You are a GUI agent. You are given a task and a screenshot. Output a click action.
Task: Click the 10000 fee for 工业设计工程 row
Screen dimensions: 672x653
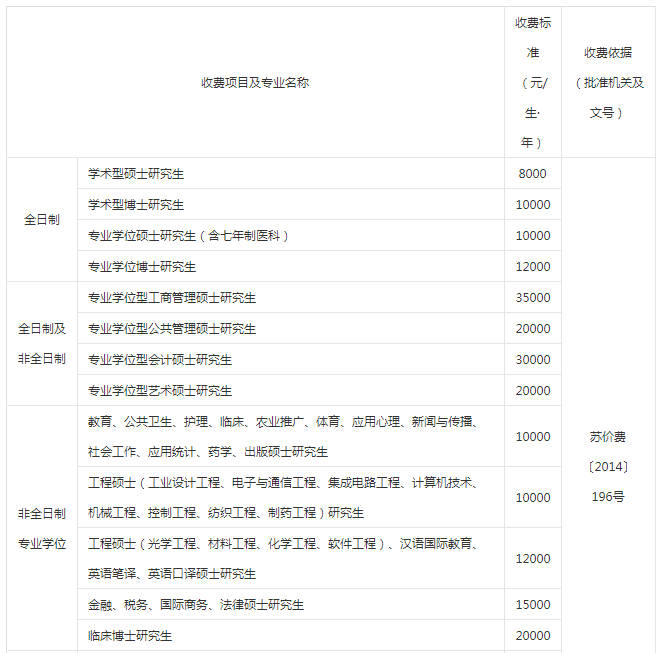pyautogui.click(x=533, y=497)
